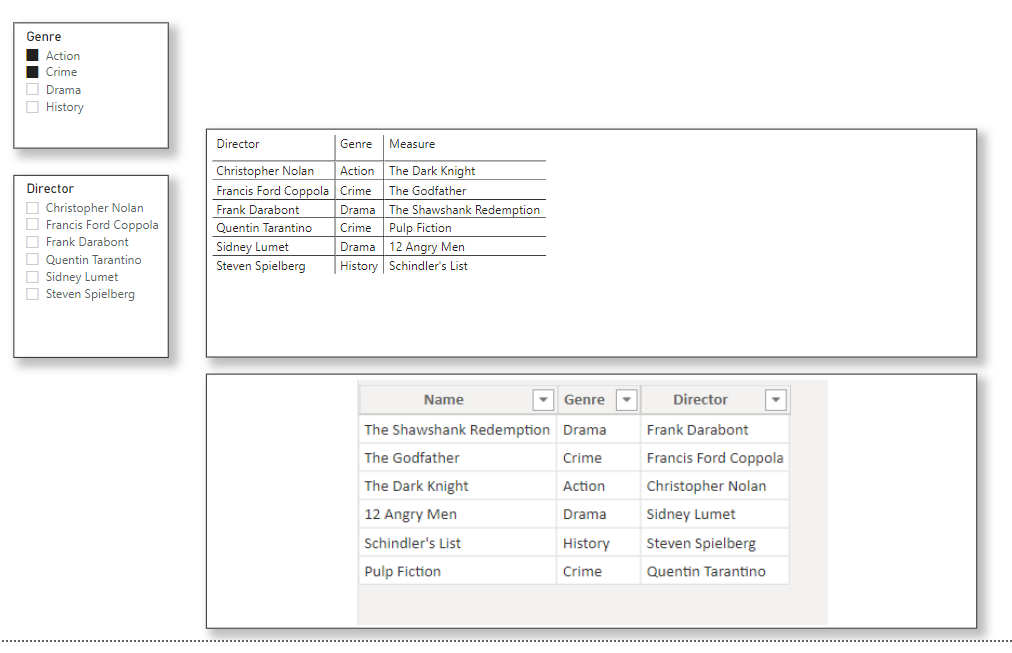Select the Director column header in lower table
Screen dimensions: 1012x653
pyautogui.click(x=700, y=399)
